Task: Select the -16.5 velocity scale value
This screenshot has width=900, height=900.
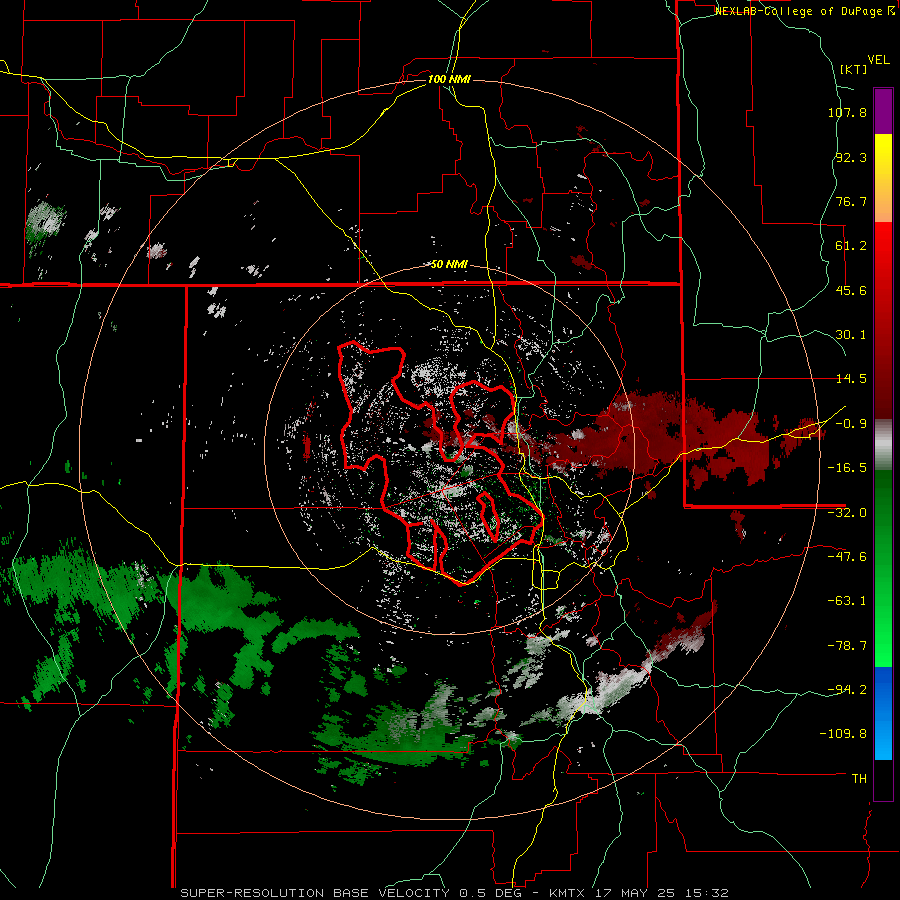Action: [x=847, y=468]
